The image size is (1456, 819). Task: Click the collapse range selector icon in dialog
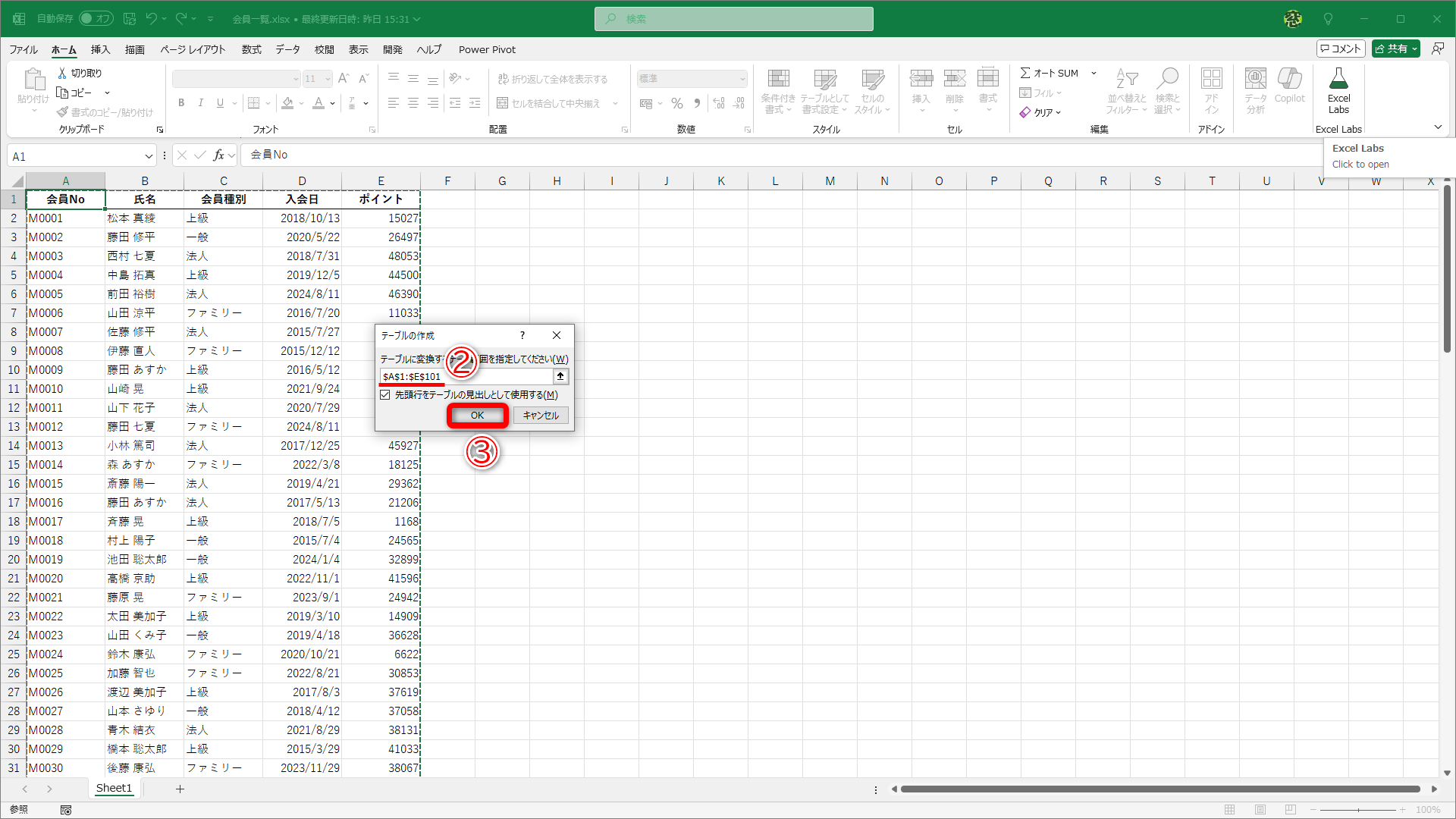560,377
